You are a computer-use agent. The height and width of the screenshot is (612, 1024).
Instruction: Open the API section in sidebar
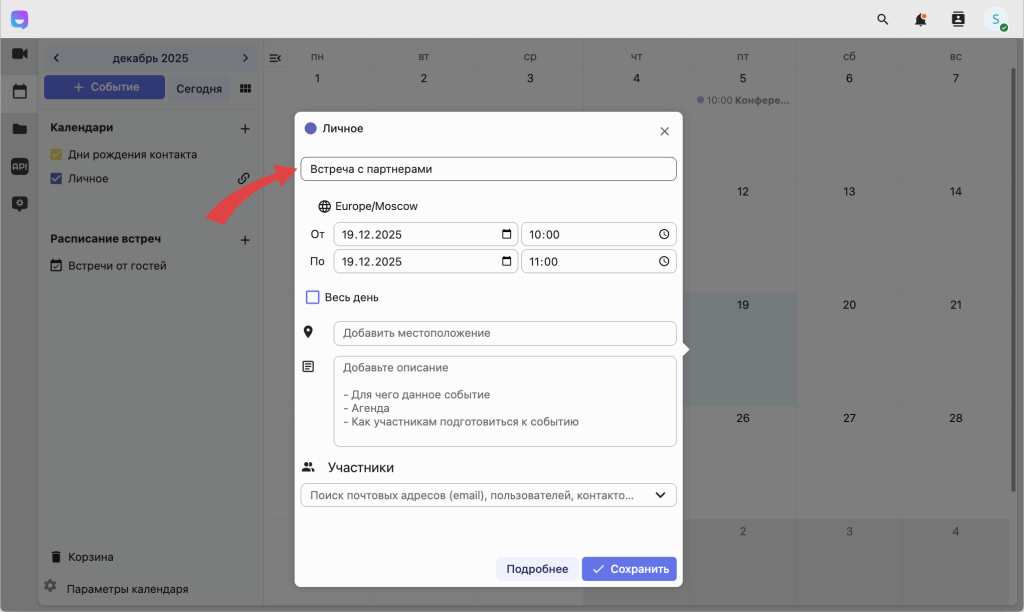pyautogui.click(x=19, y=166)
